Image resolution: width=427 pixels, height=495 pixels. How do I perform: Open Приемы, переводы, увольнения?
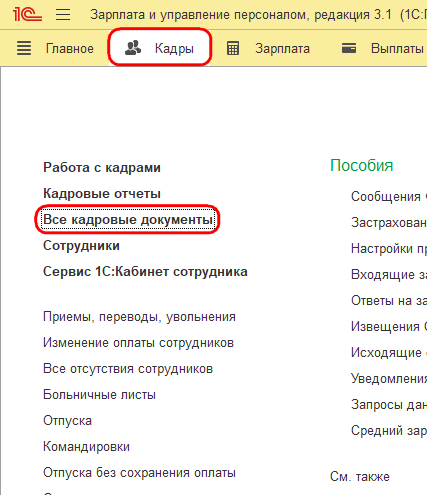139,317
